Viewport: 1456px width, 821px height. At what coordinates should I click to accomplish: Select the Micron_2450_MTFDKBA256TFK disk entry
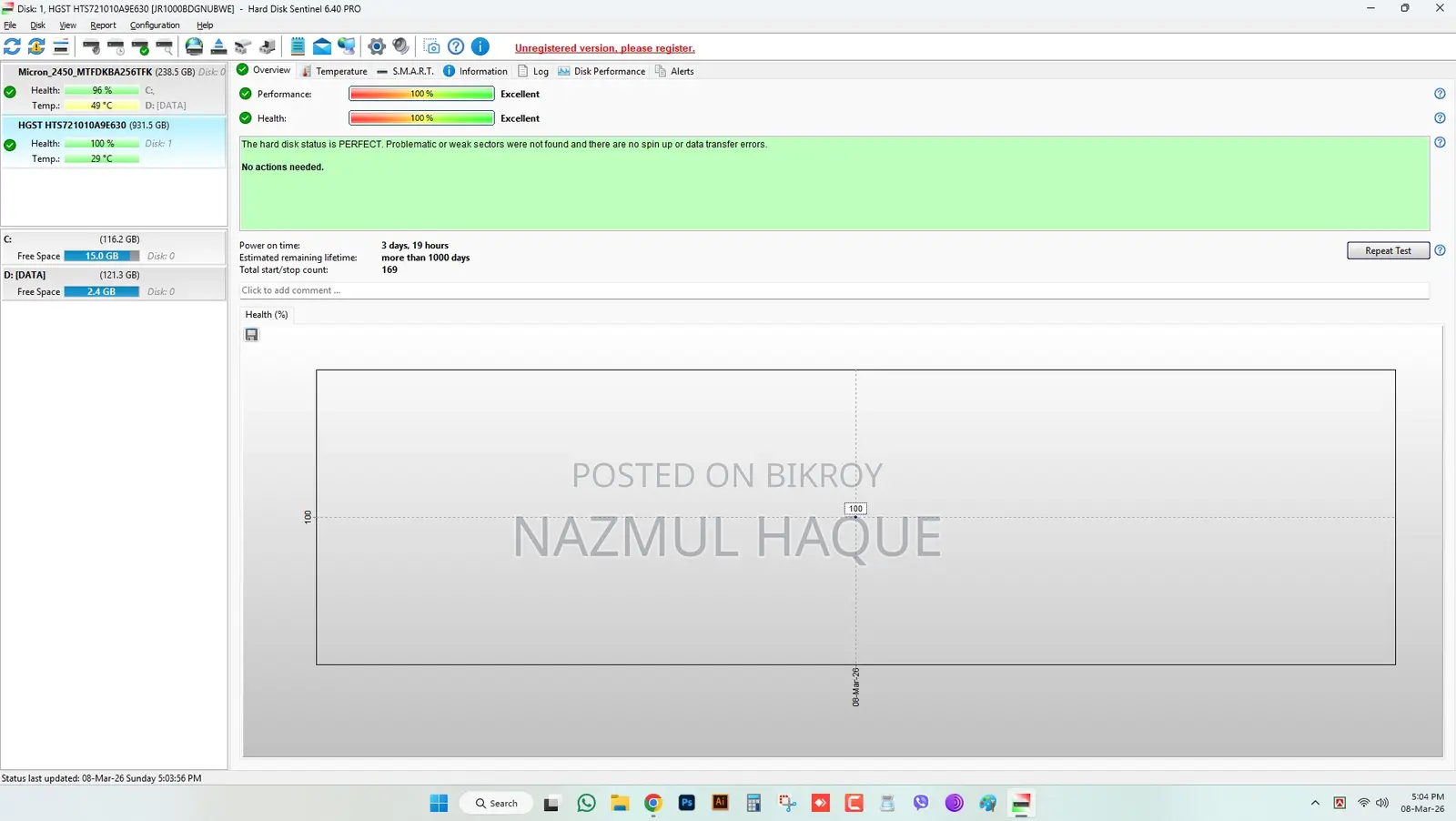[114, 88]
